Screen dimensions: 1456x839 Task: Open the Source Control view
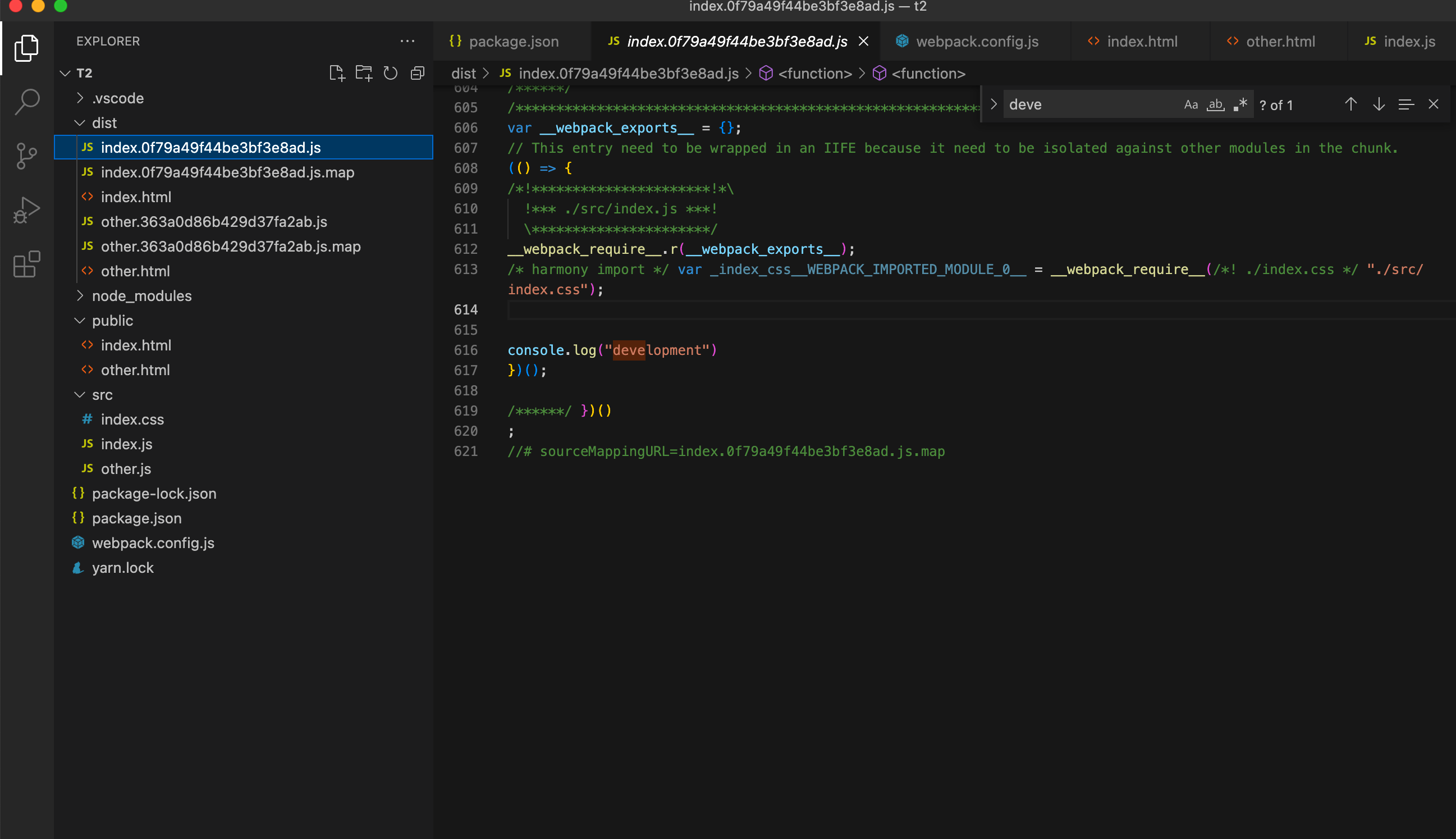(x=26, y=156)
